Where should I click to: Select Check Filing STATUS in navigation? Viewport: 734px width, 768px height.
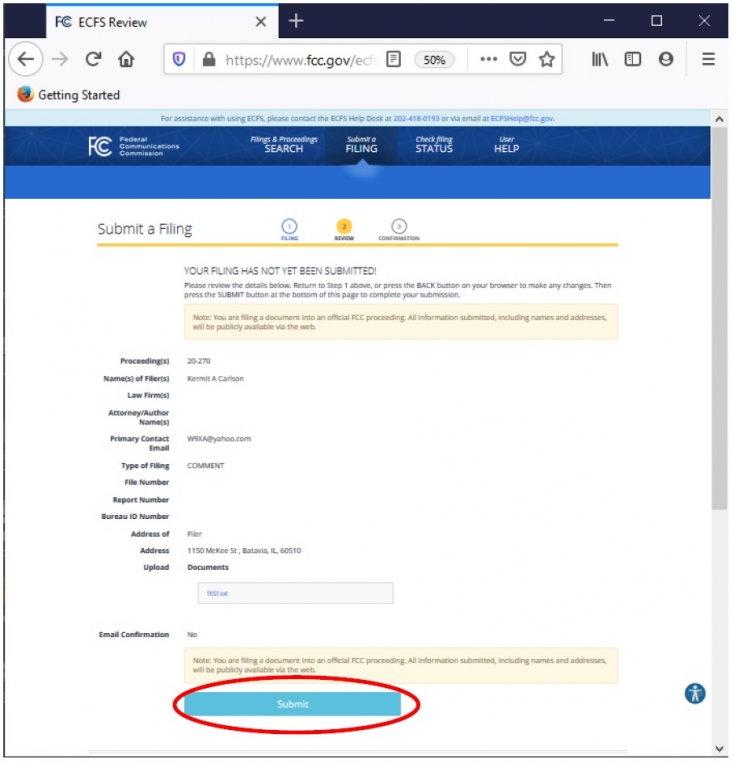(434, 145)
